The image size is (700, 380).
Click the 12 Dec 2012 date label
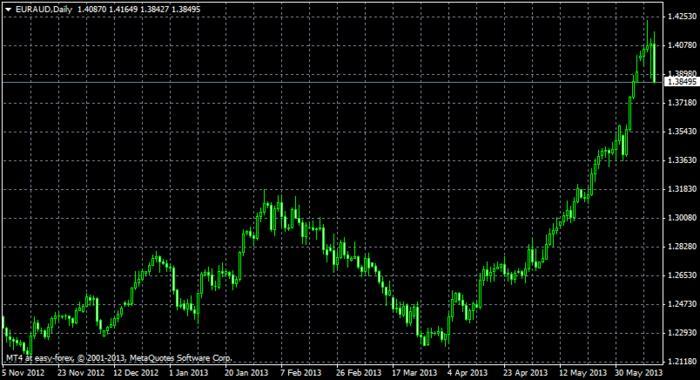(x=136, y=372)
